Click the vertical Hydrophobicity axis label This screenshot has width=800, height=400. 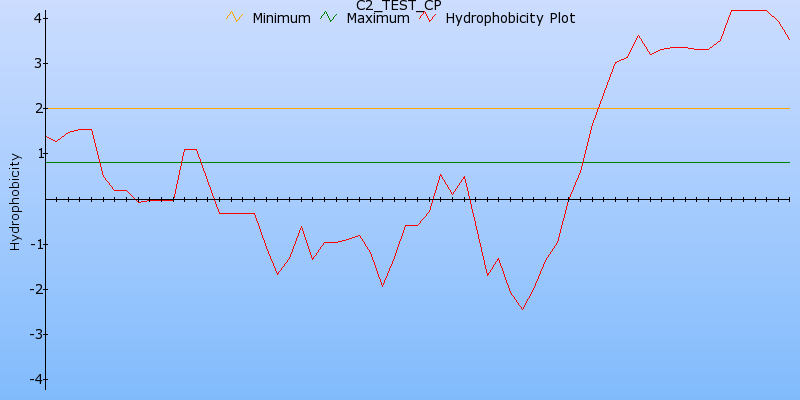coord(15,200)
